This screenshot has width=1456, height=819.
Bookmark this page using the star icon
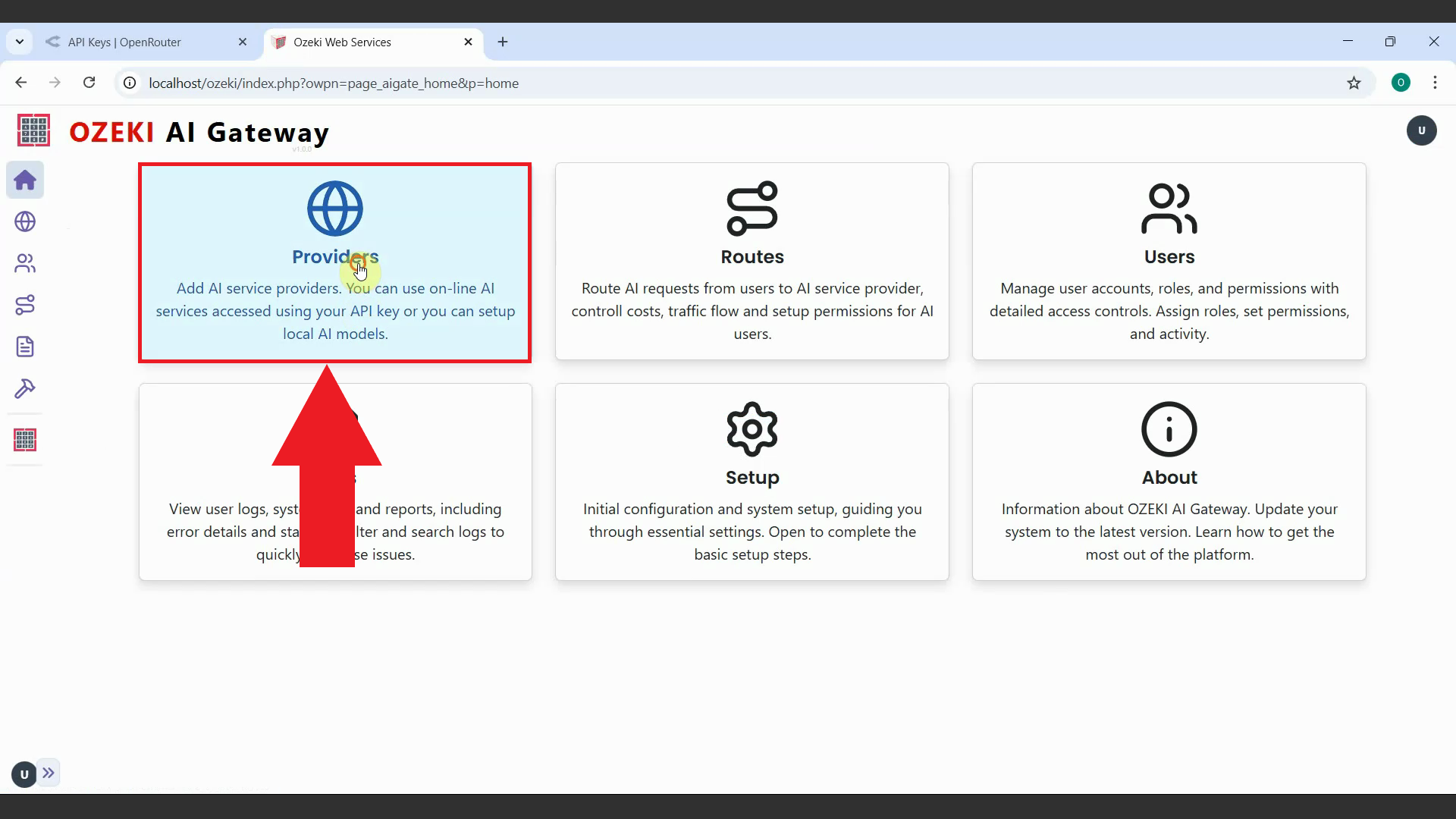point(1354,83)
